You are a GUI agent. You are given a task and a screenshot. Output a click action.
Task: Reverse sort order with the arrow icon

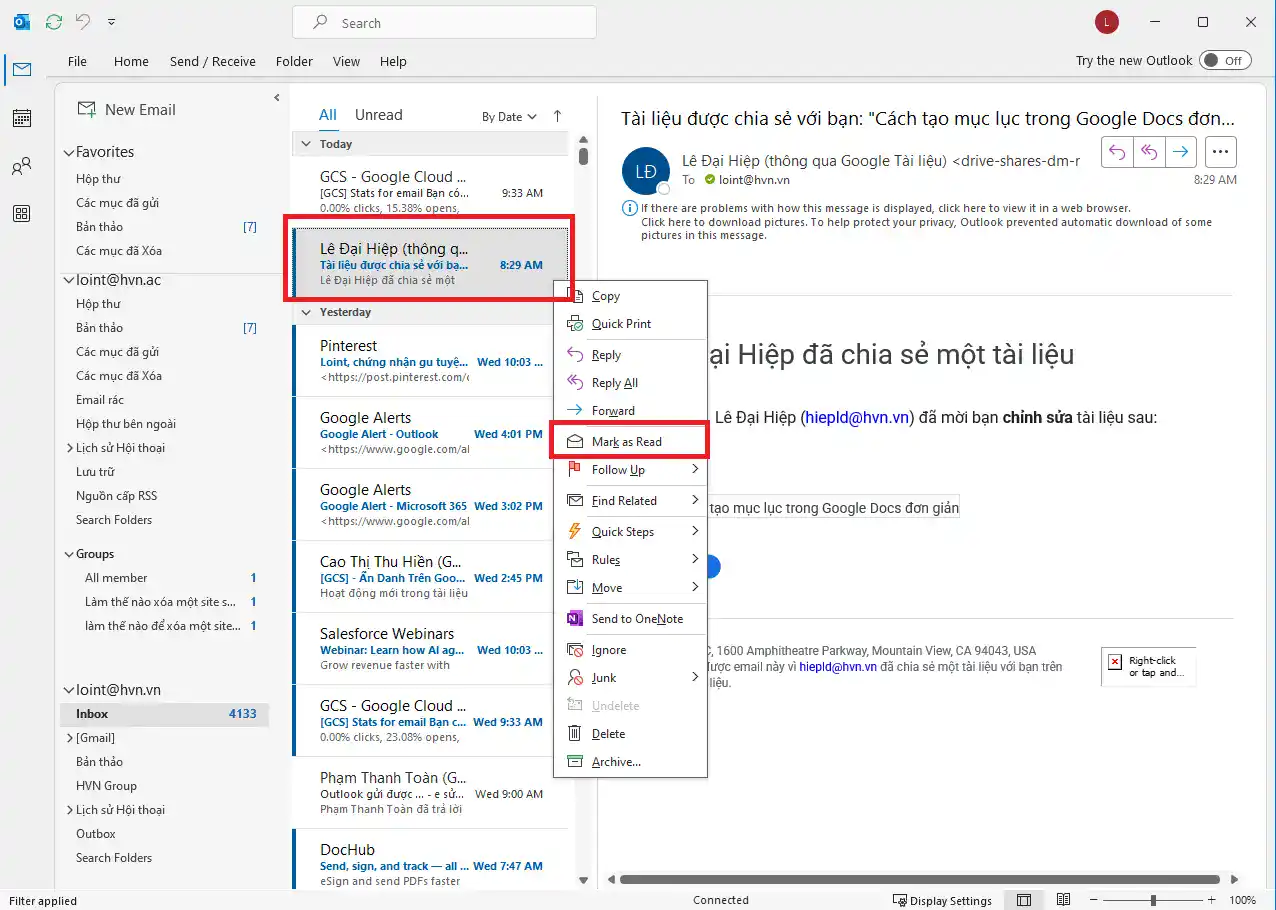(x=557, y=116)
